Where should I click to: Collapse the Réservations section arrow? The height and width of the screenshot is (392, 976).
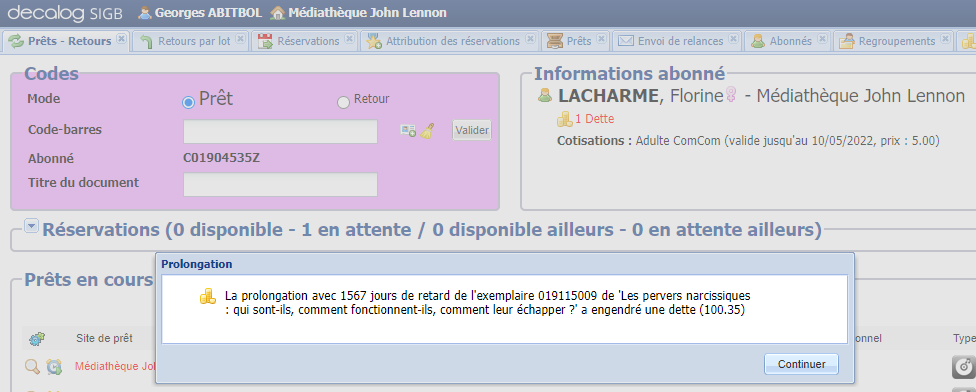point(31,226)
